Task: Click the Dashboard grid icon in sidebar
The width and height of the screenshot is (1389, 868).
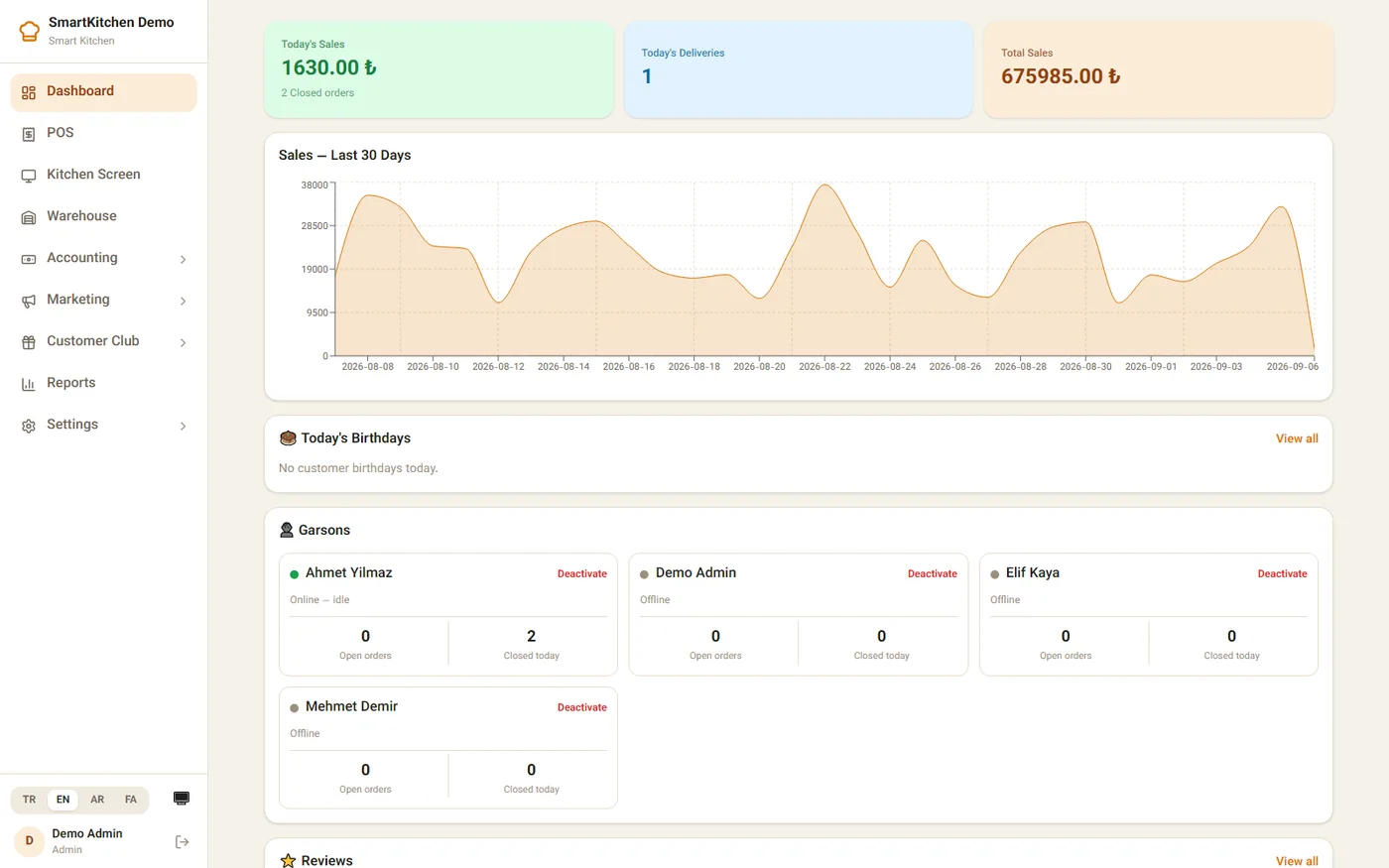Action: 29,92
